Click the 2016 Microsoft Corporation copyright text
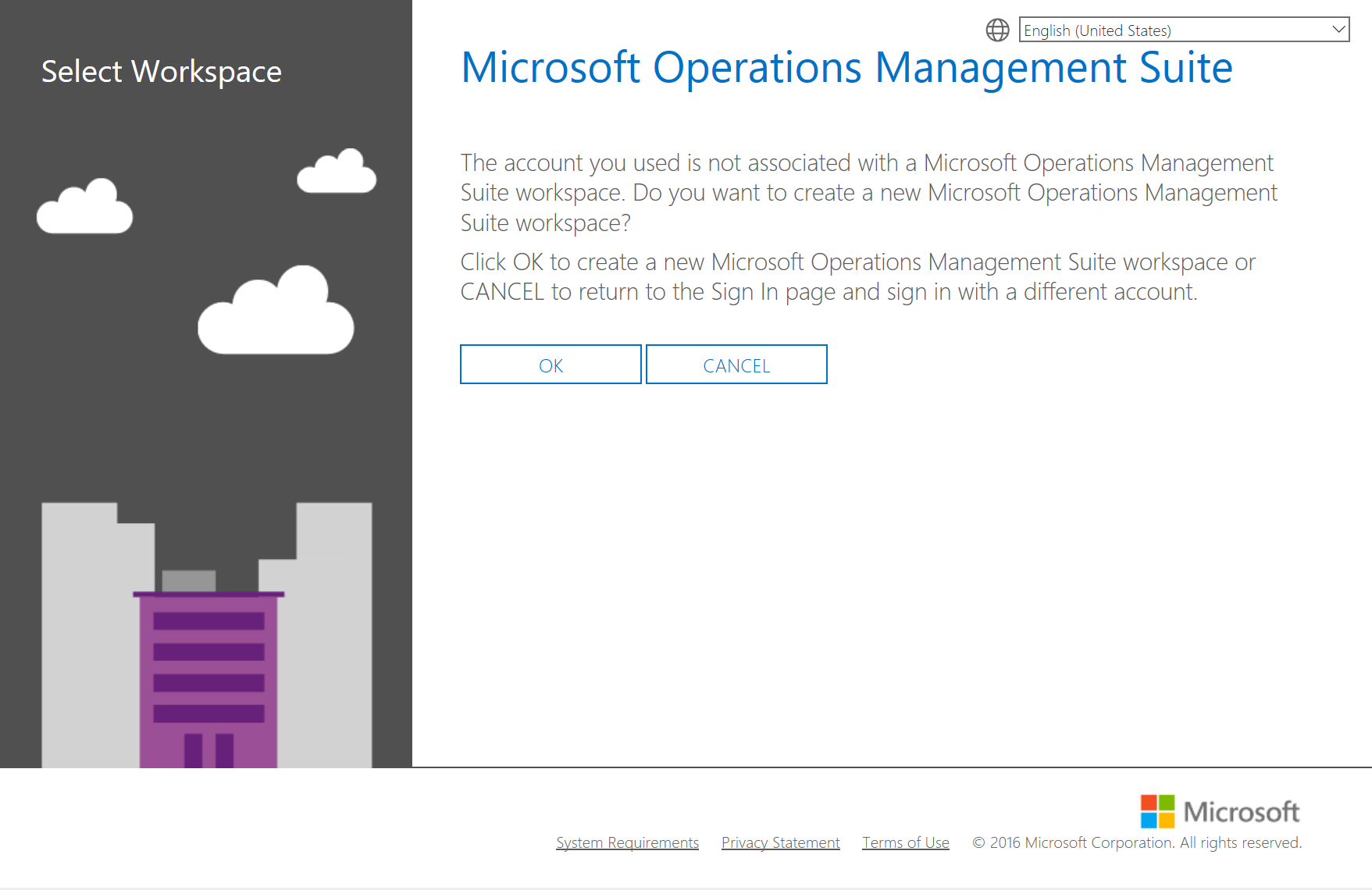 coord(1137,842)
